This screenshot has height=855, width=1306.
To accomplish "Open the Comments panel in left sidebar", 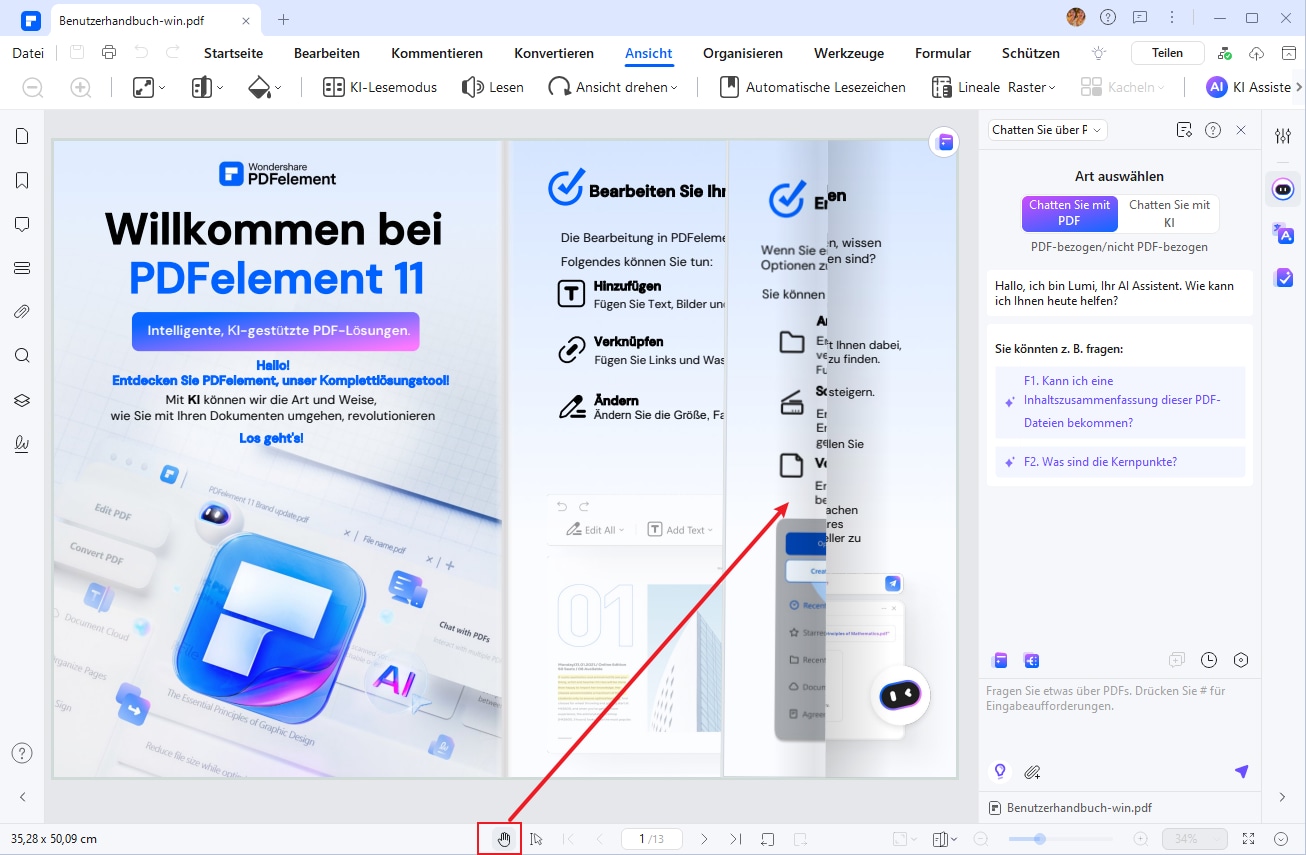I will (22, 224).
